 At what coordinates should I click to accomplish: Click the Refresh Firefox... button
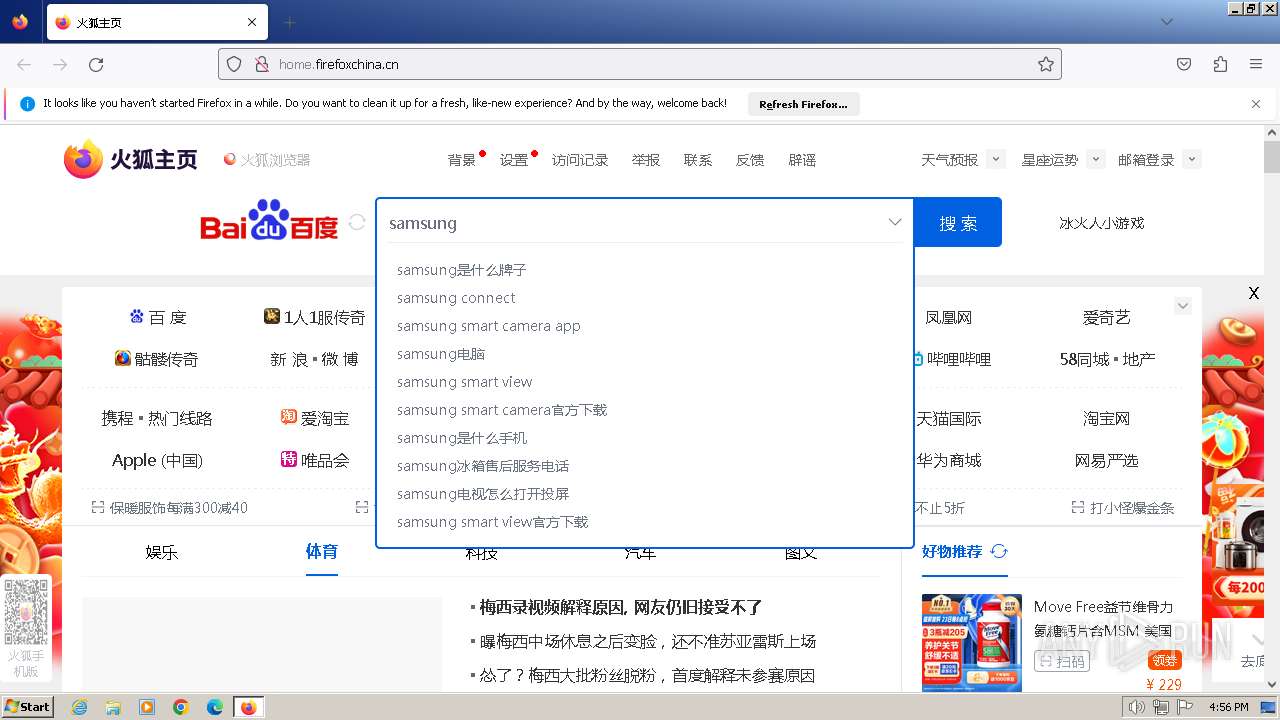(x=803, y=104)
